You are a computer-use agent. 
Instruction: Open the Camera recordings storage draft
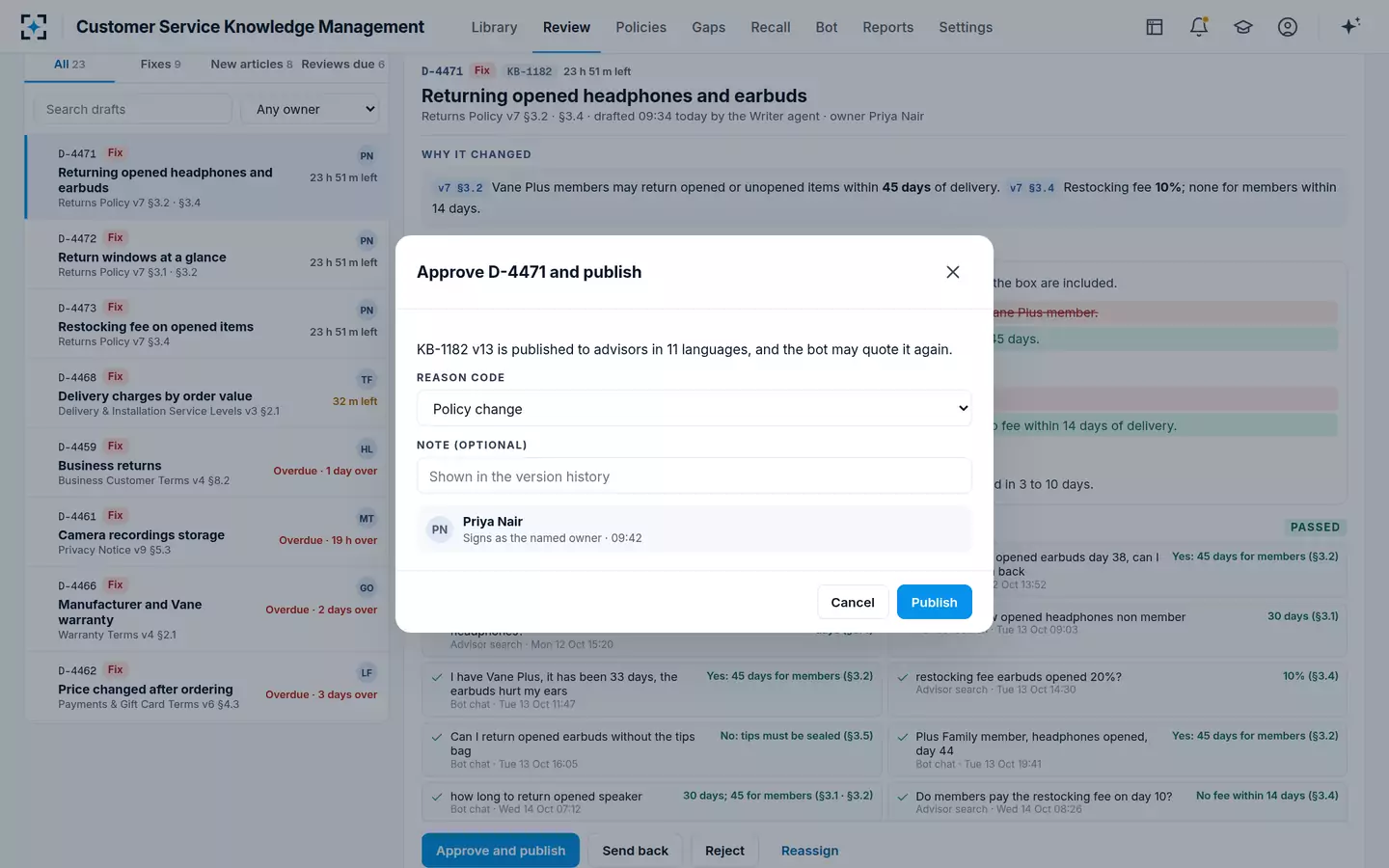pos(206,532)
